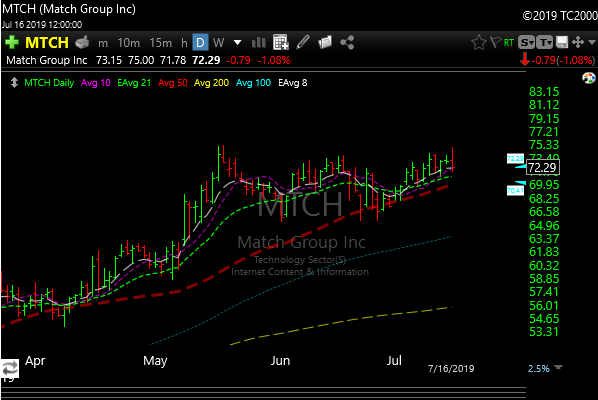Click the four-arrow move window icon

click(578, 42)
